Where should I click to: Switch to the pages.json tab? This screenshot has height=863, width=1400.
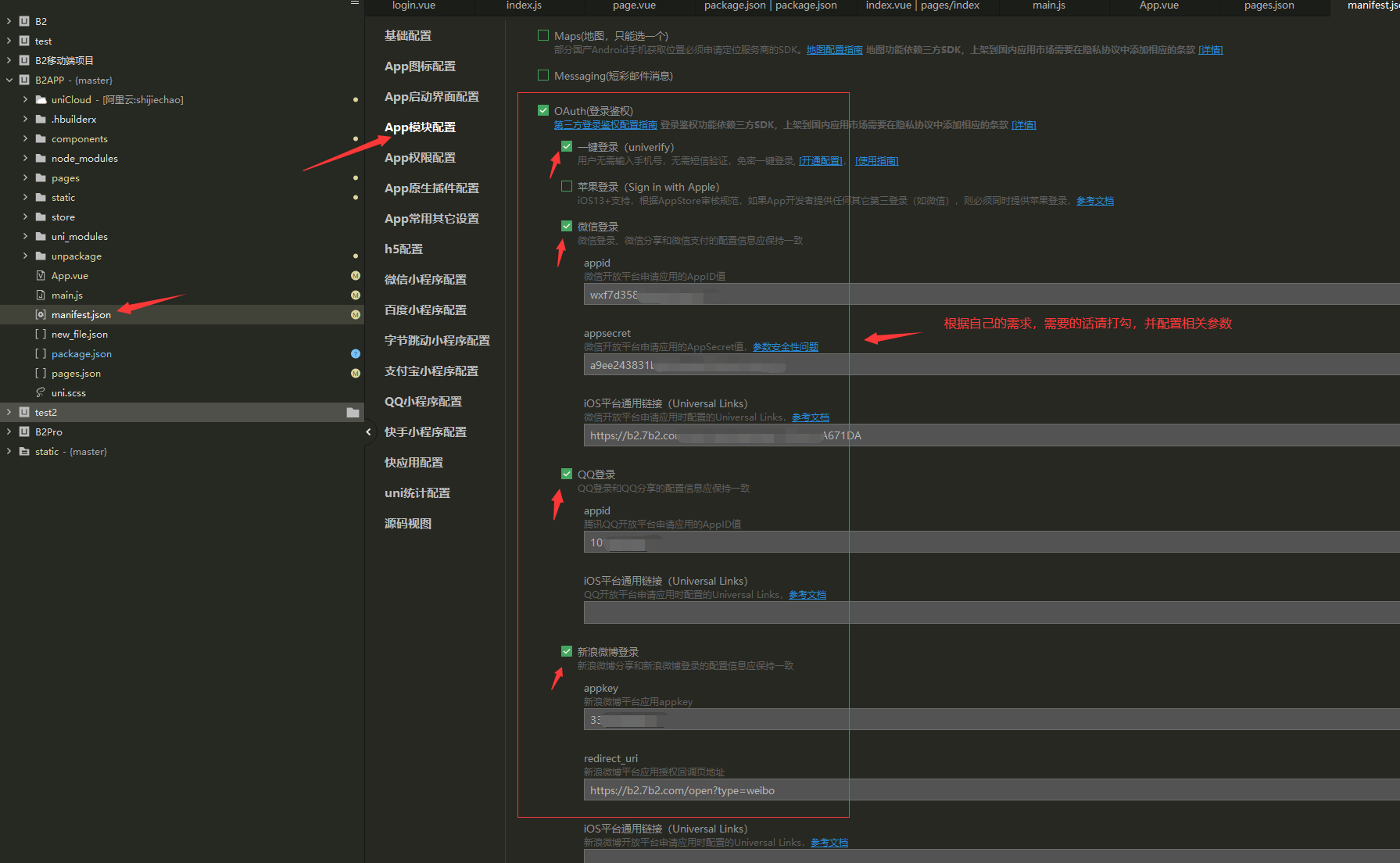pos(1269,5)
